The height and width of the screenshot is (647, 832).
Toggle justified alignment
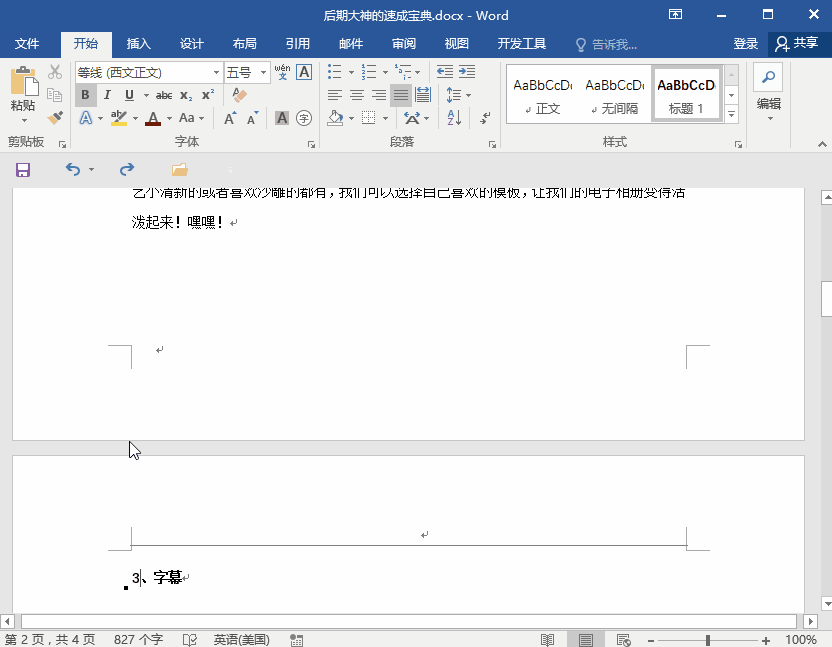401,95
